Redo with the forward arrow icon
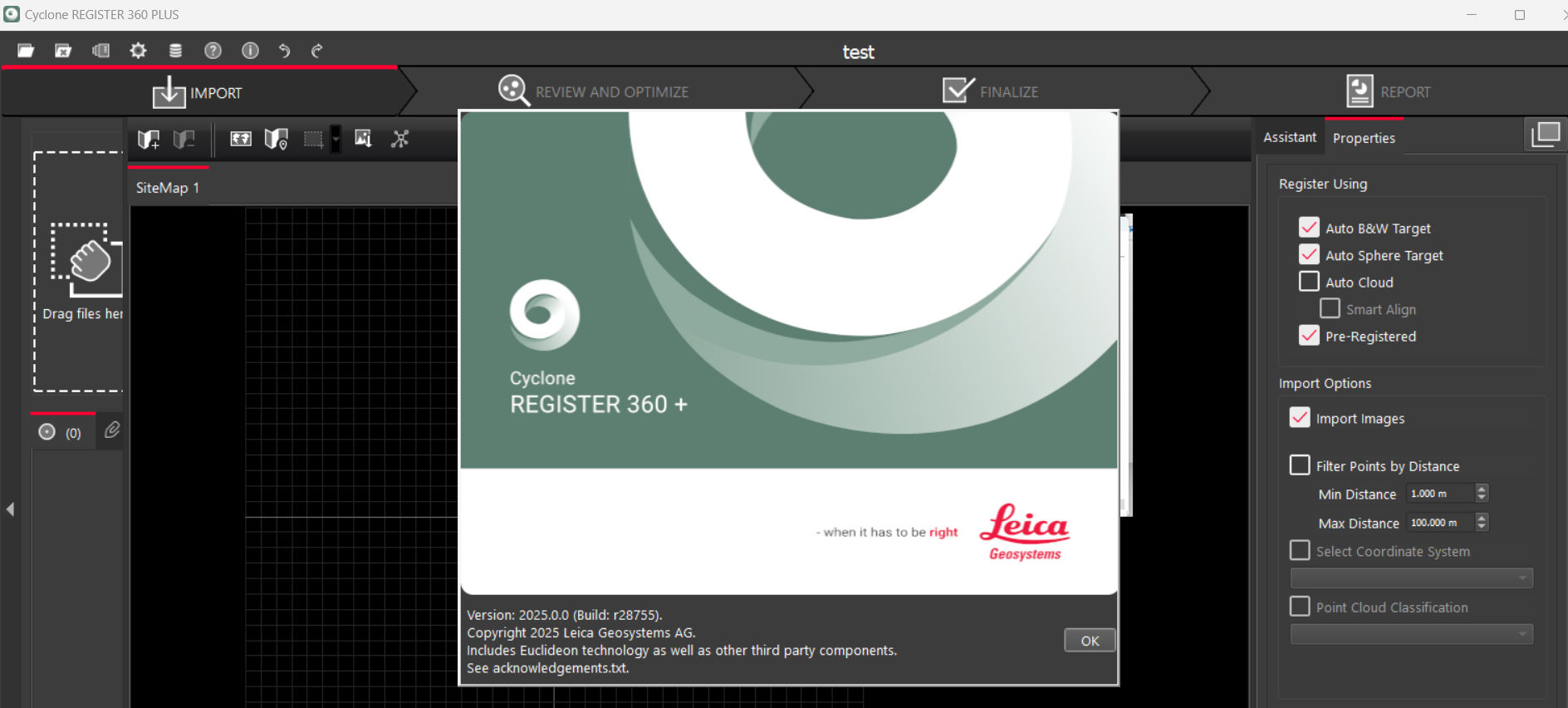The image size is (1568, 708). pos(317,51)
